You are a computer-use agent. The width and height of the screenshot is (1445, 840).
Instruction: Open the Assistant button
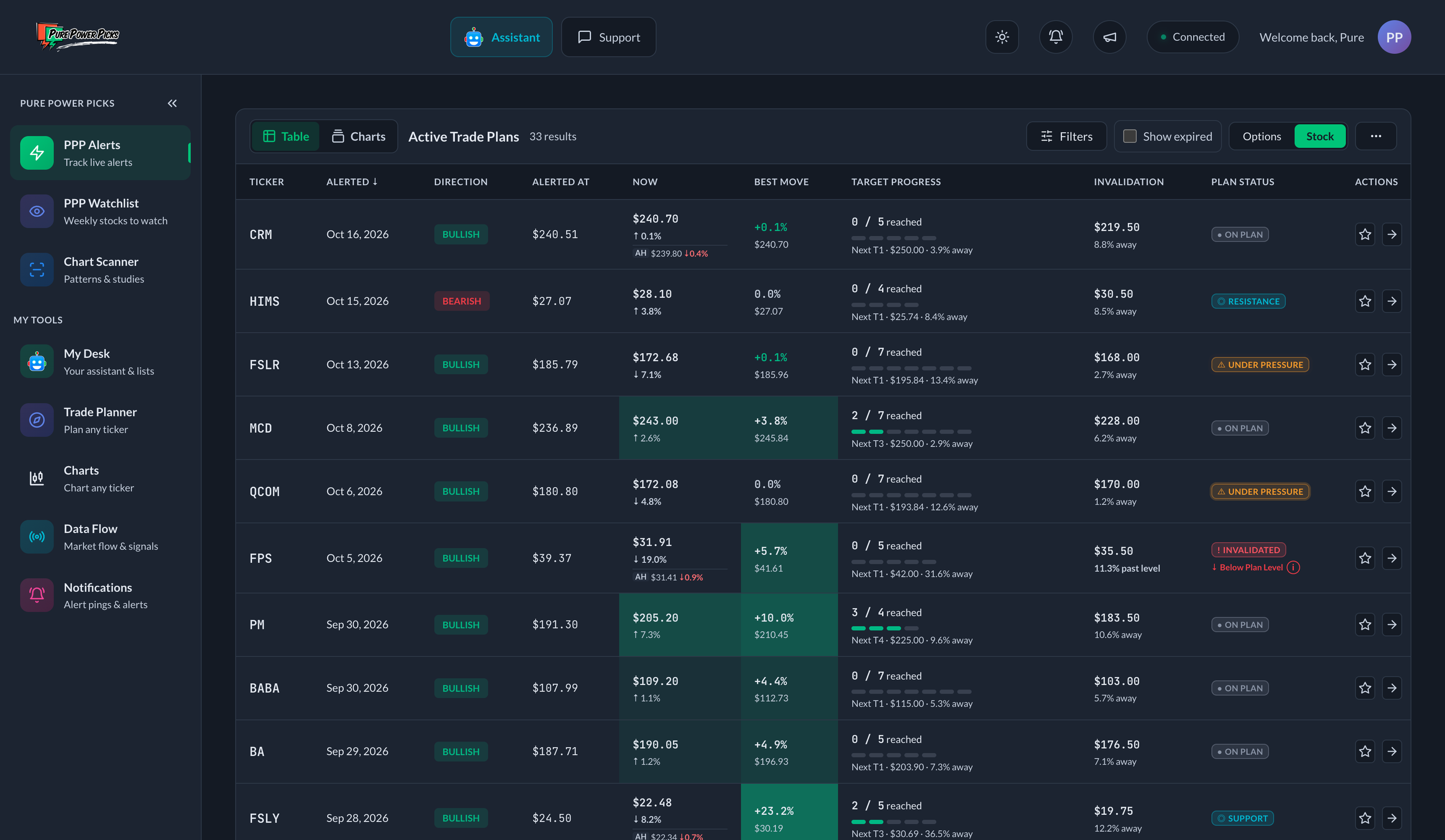pyautogui.click(x=501, y=37)
